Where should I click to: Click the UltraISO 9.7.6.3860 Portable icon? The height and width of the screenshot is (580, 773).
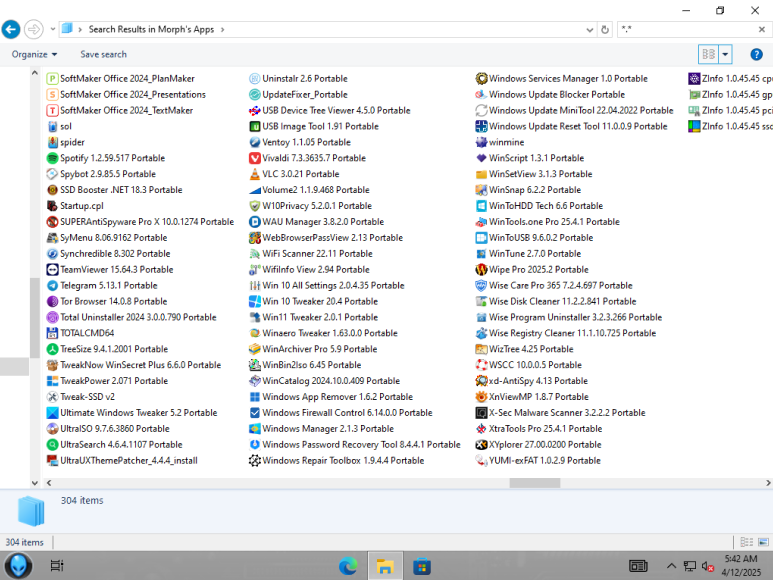[x=52, y=429]
